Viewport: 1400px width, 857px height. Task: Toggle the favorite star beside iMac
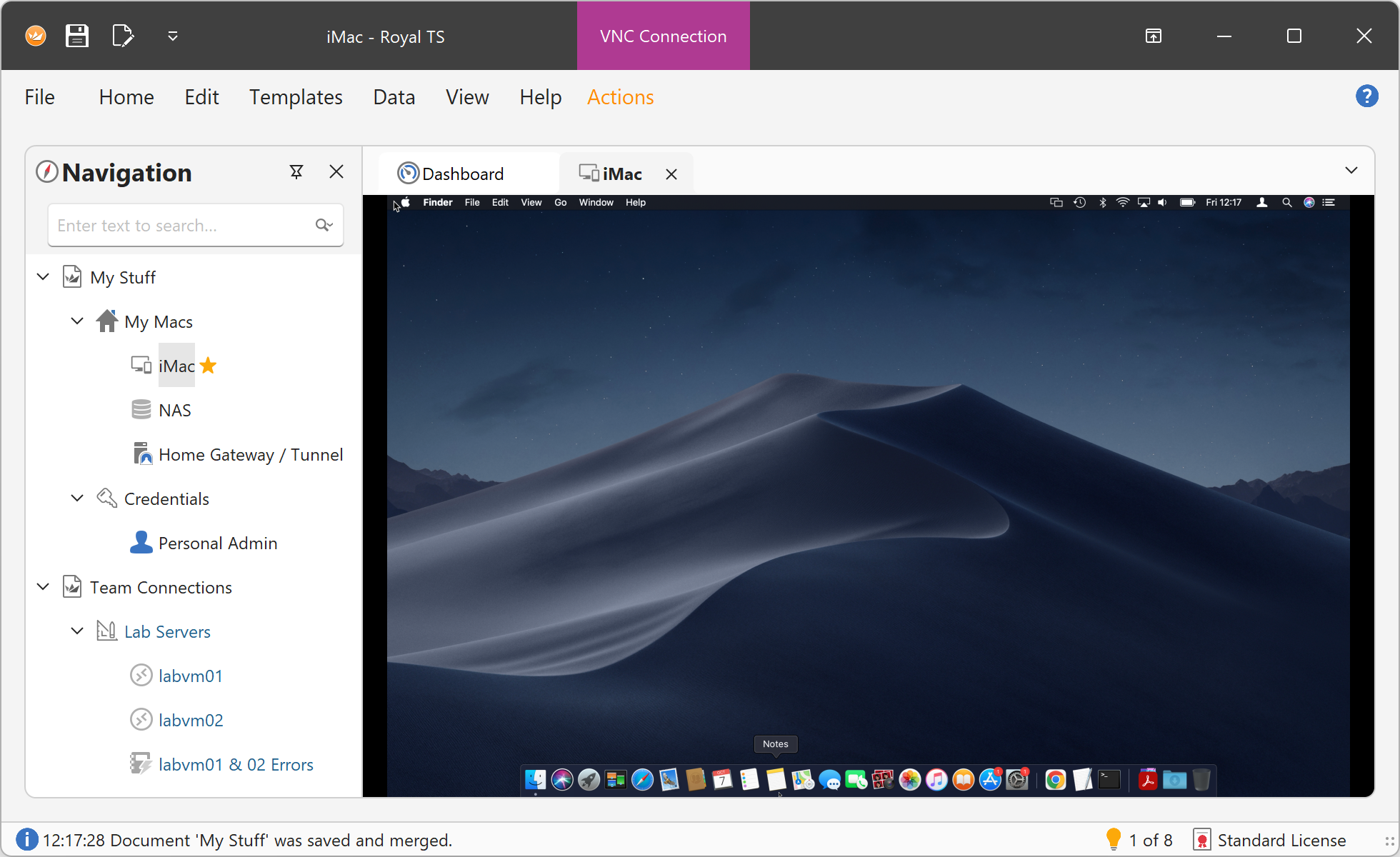pos(208,366)
